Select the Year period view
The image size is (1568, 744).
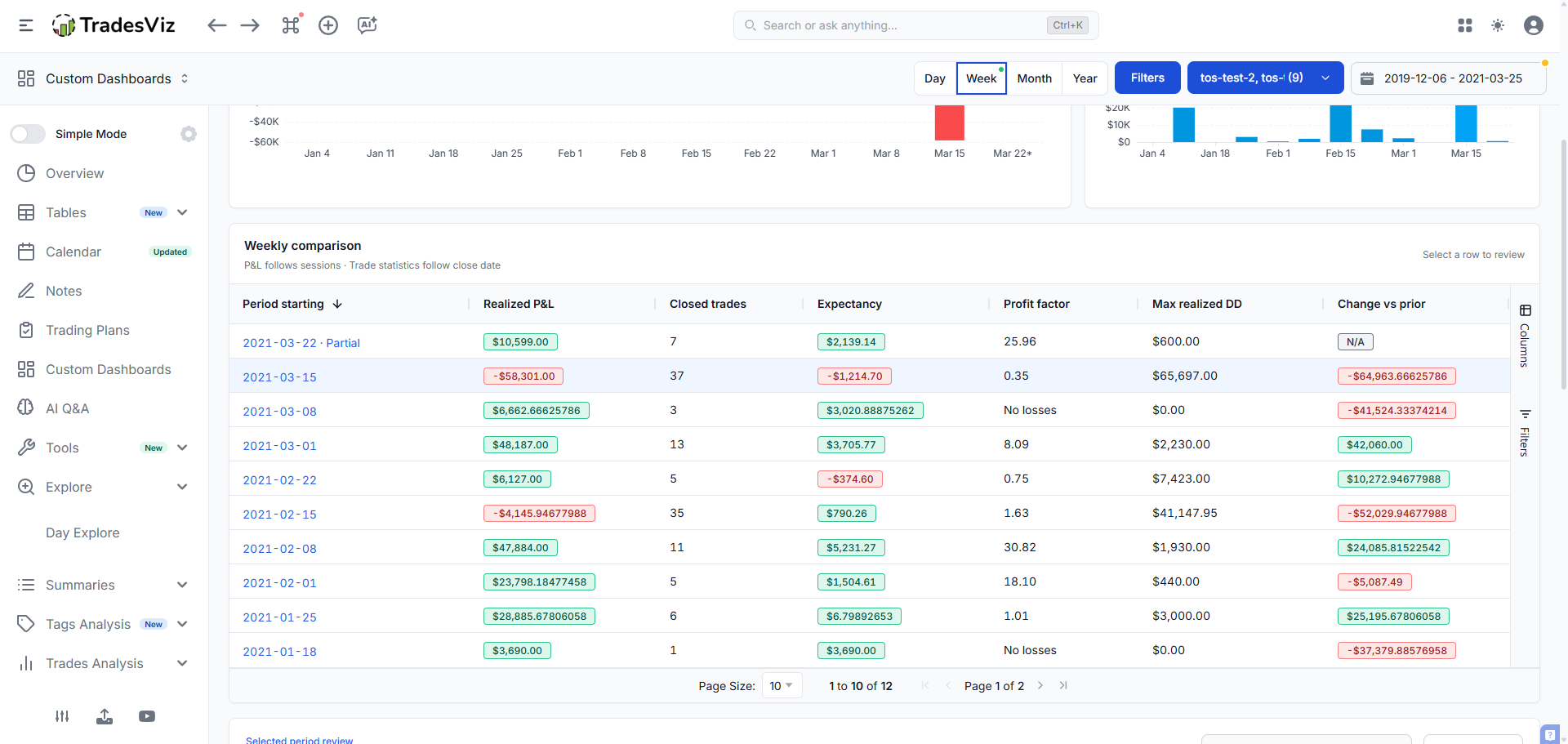coord(1085,78)
